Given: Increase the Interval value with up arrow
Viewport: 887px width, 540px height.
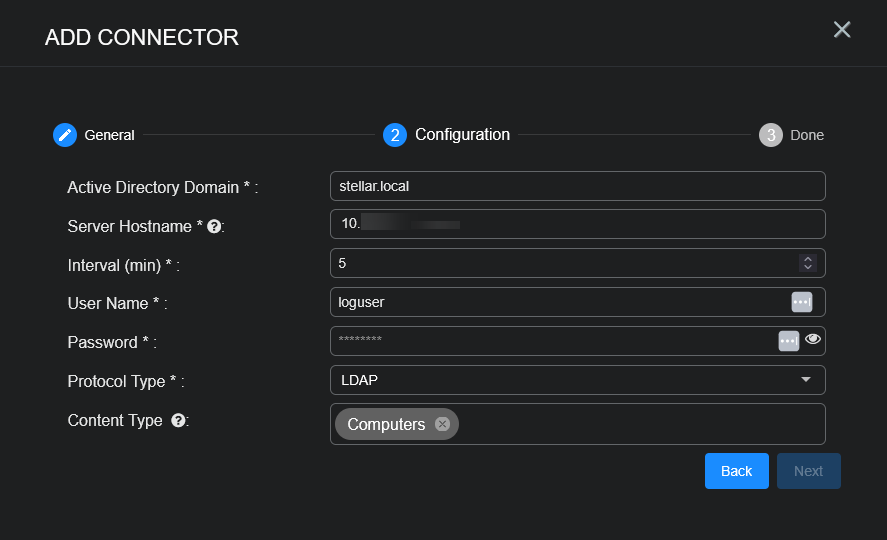Looking at the screenshot, I should [808, 259].
